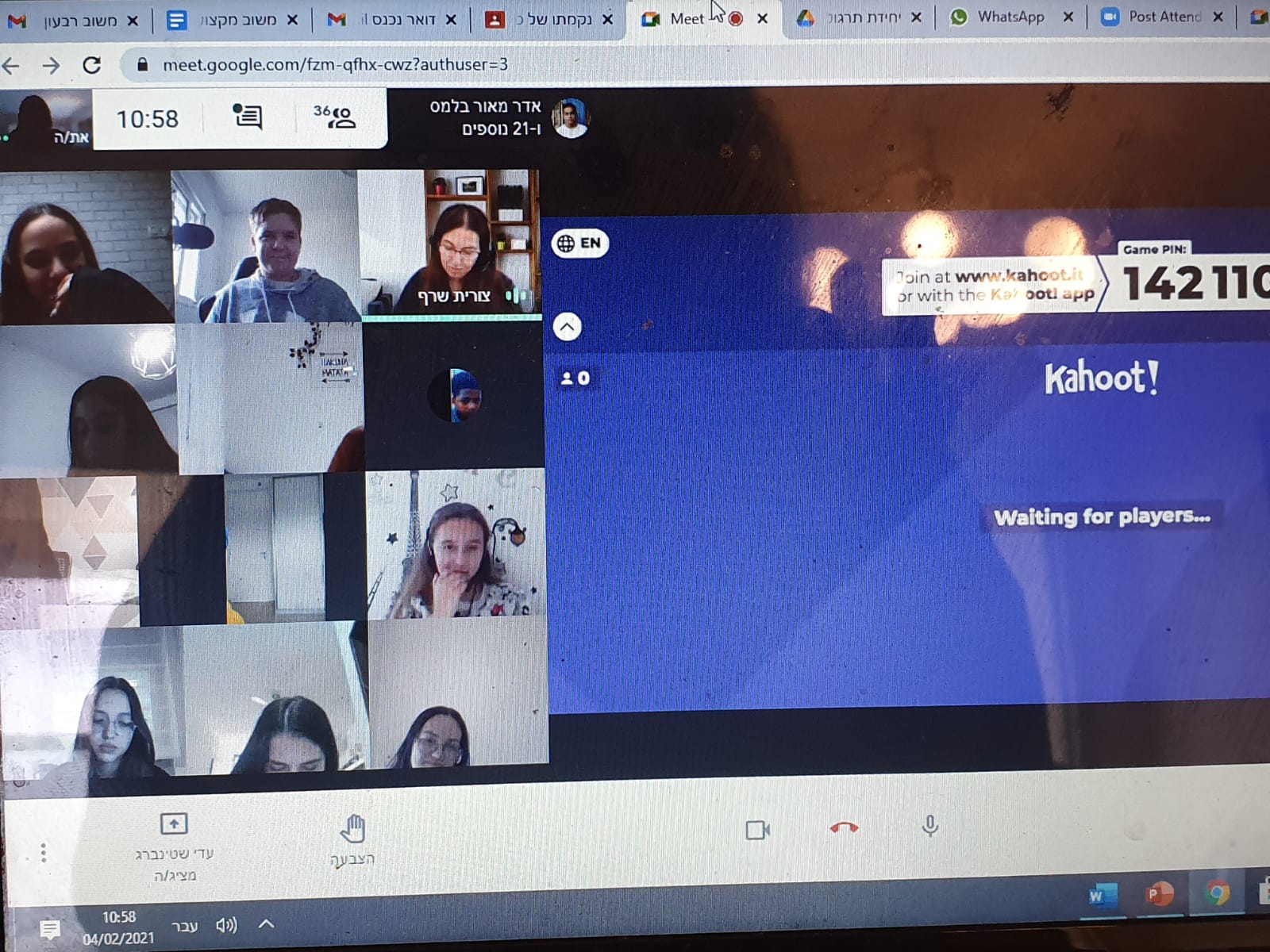Open the three-dot more options menu
This screenshot has height=952, width=1270.
(x=44, y=853)
